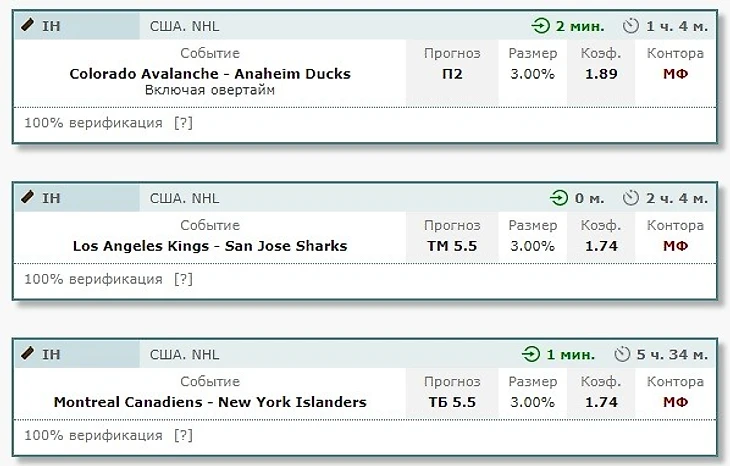The image size is (730, 466).
Task: Click the ТМ 5.5 forecast value
Action: [x=452, y=246]
